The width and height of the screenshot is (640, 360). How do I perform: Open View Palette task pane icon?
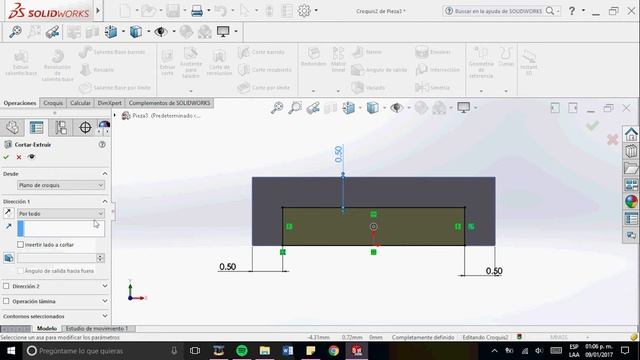click(631, 185)
